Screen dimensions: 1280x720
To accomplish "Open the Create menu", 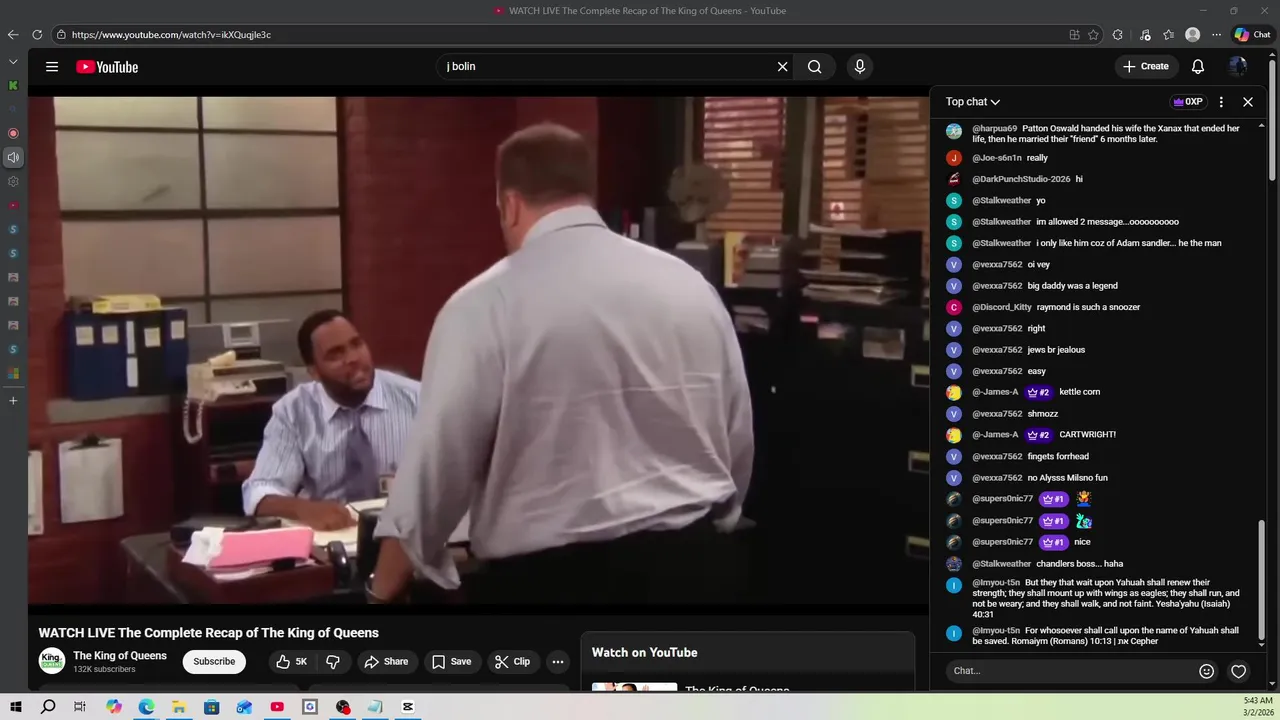I will click(x=1146, y=66).
